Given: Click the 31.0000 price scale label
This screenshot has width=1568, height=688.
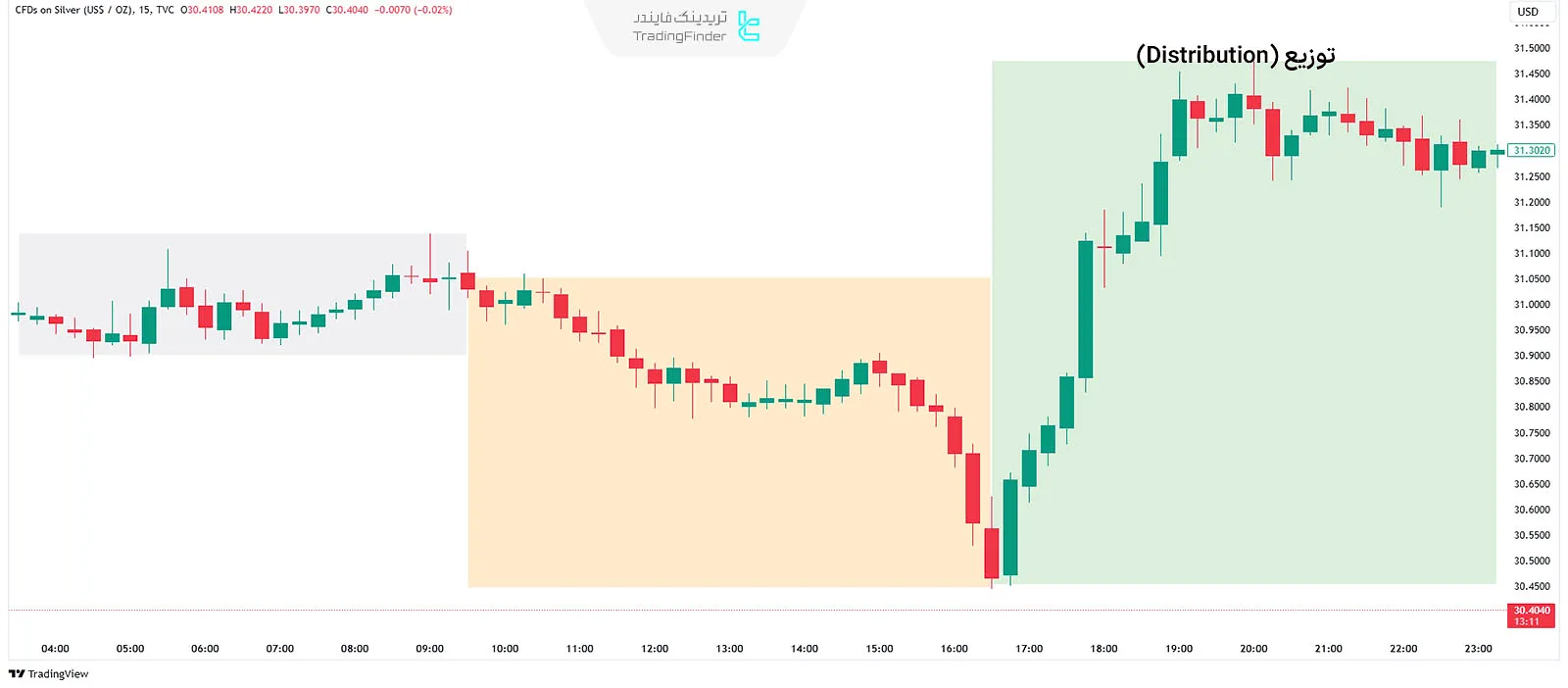Looking at the screenshot, I should click(1532, 305).
